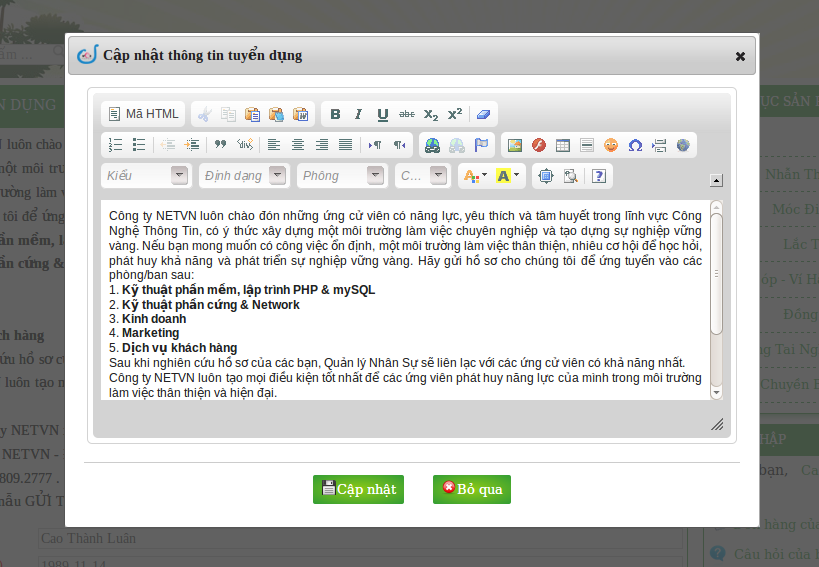Align text left

tap(274, 145)
